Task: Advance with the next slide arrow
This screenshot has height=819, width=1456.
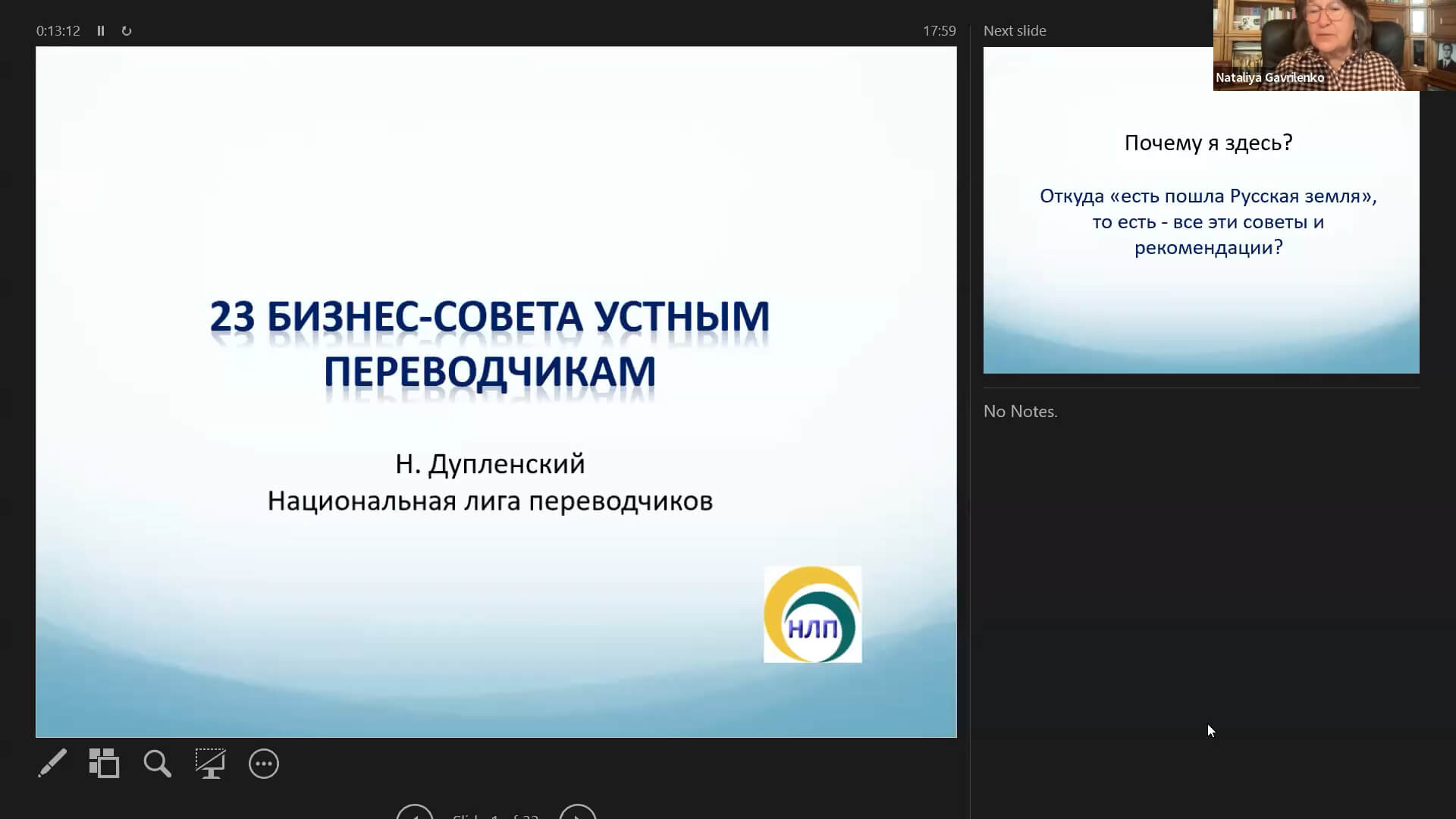Action: pos(578,813)
